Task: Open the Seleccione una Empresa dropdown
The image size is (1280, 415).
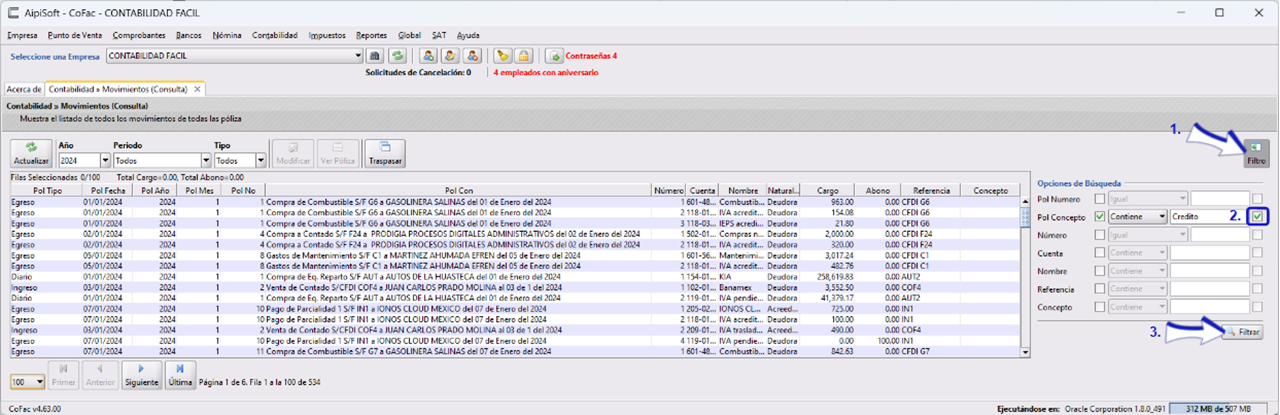Action: pos(357,56)
